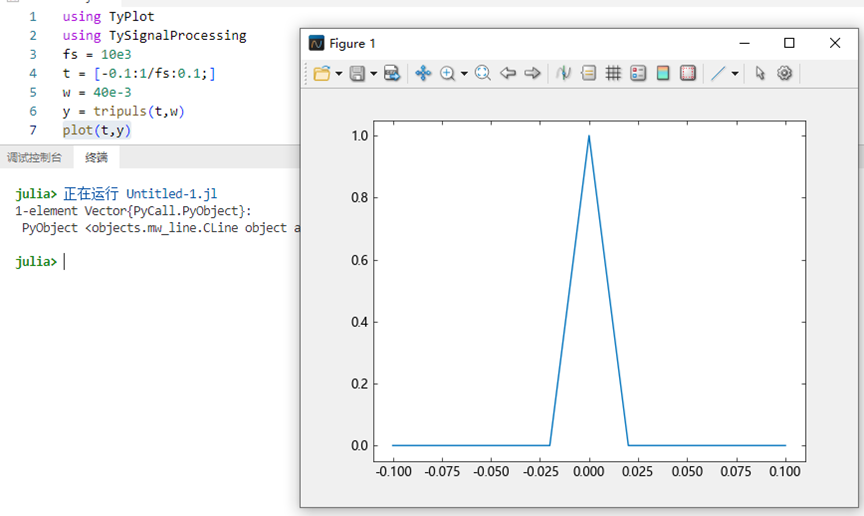The height and width of the screenshot is (516, 864).
Task: Expand the open file dropdown arrow
Action: click(339, 73)
